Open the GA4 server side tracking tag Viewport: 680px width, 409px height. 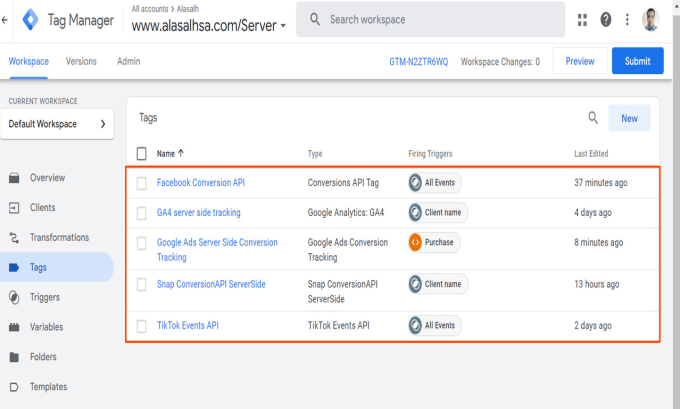point(199,213)
